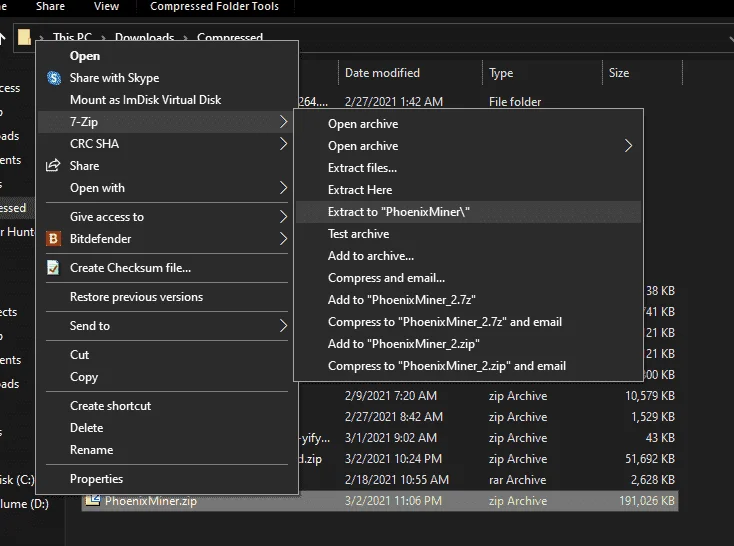Expand the Give access to submenu arrow
The height and width of the screenshot is (546, 734).
283,217
